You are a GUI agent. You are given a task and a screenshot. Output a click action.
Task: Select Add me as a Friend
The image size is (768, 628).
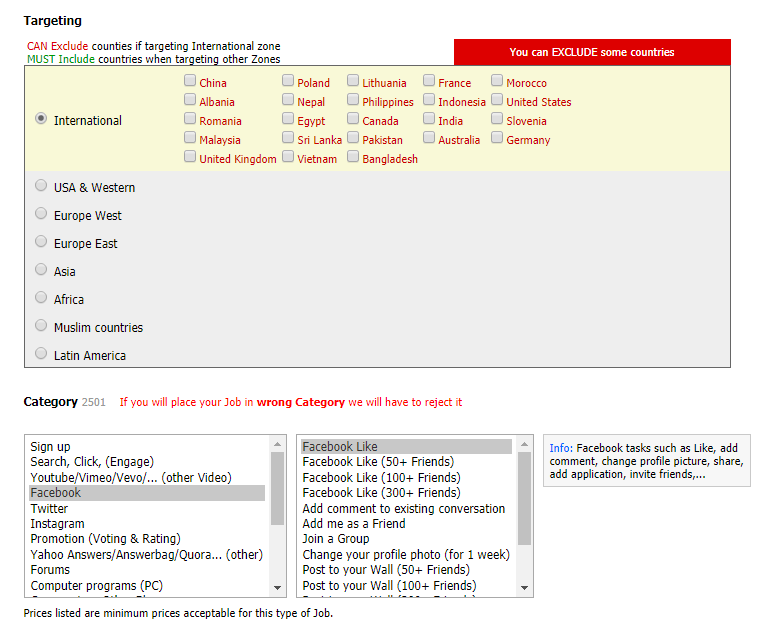pos(407,524)
